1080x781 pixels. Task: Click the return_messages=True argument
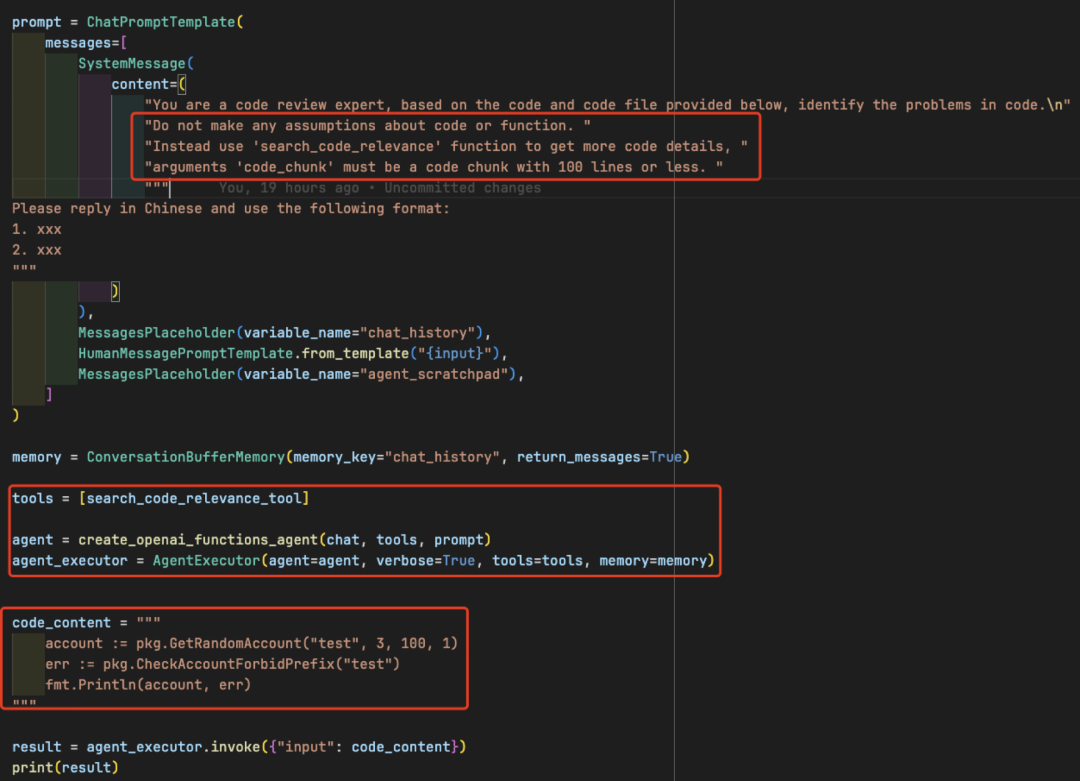tap(599, 457)
